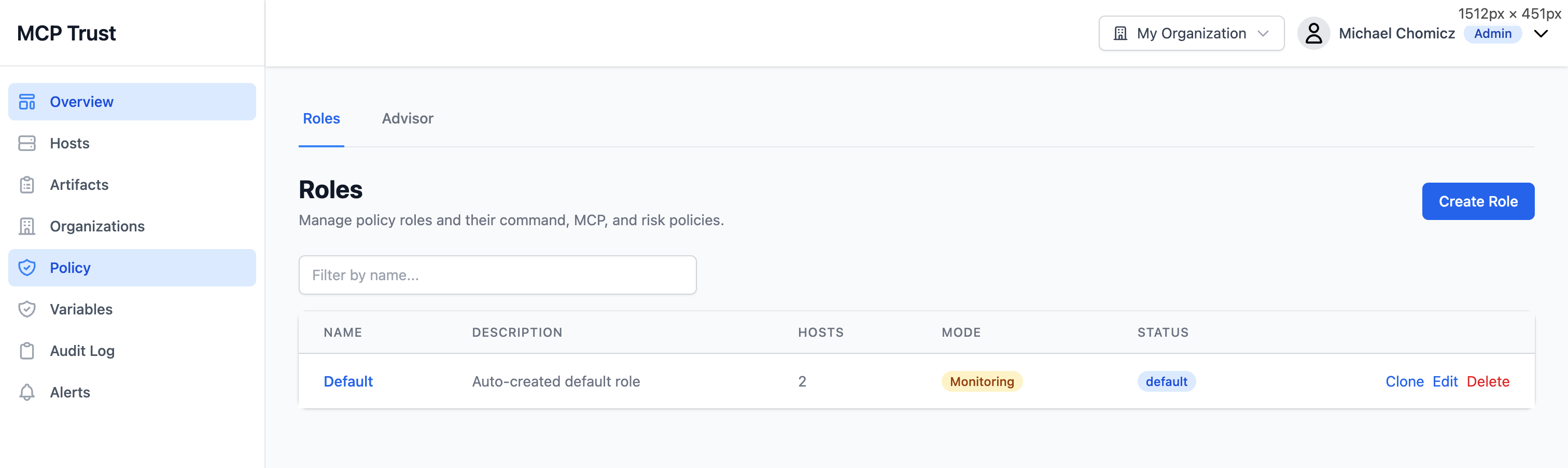Open the My Organization dropdown
The image size is (1568, 468).
click(1191, 33)
